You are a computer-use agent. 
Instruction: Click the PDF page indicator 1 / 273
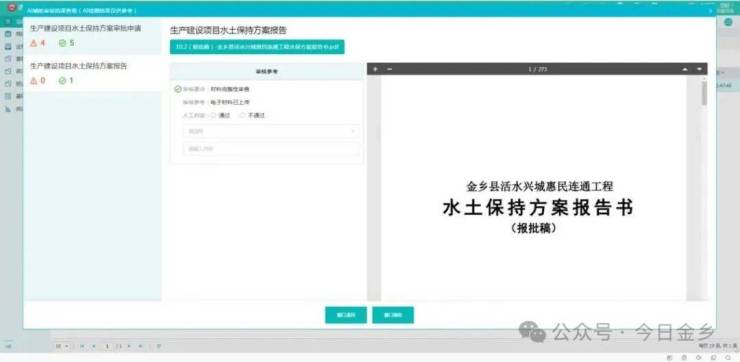coord(537,69)
